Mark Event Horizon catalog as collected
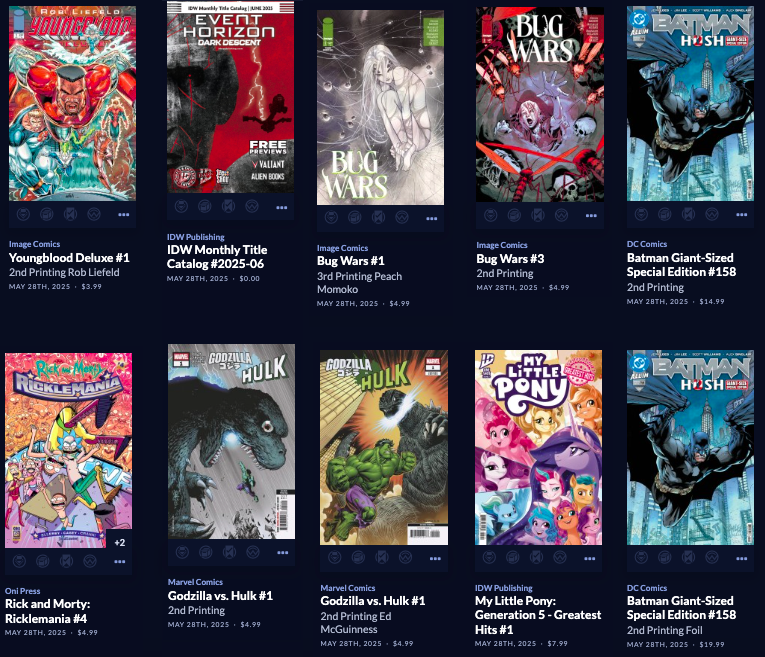Viewport: 765px width, 657px height. point(204,207)
